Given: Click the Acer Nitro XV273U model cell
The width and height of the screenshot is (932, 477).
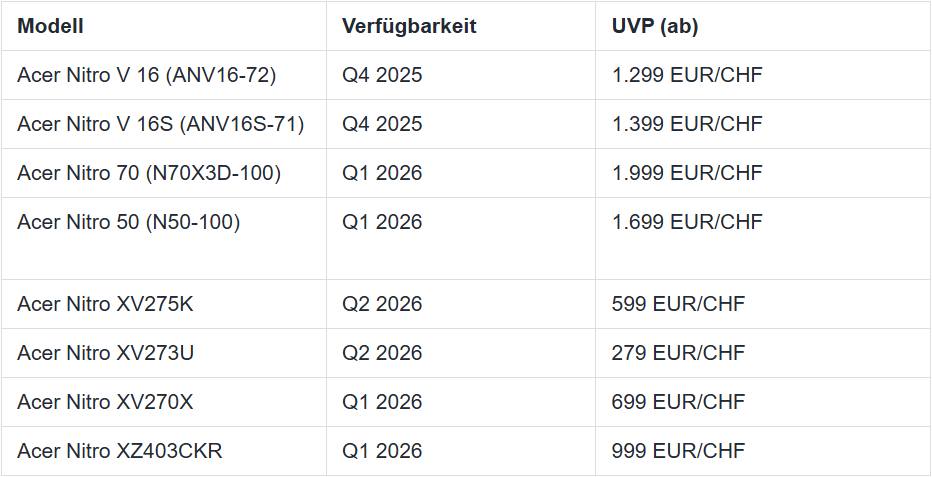Looking at the screenshot, I should [163, 353].
